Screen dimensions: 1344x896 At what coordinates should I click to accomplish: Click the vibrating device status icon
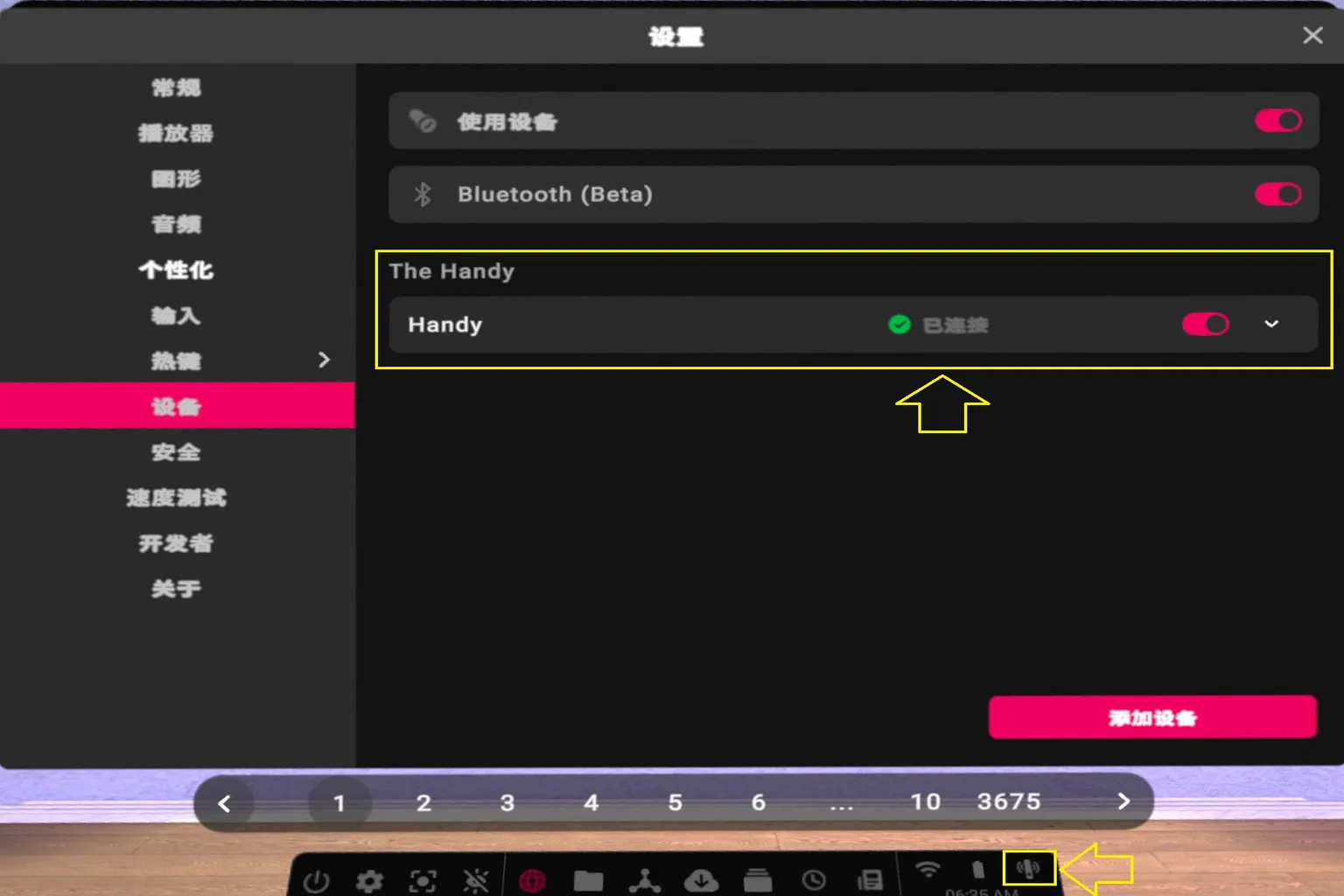(x=1028, y=868)
